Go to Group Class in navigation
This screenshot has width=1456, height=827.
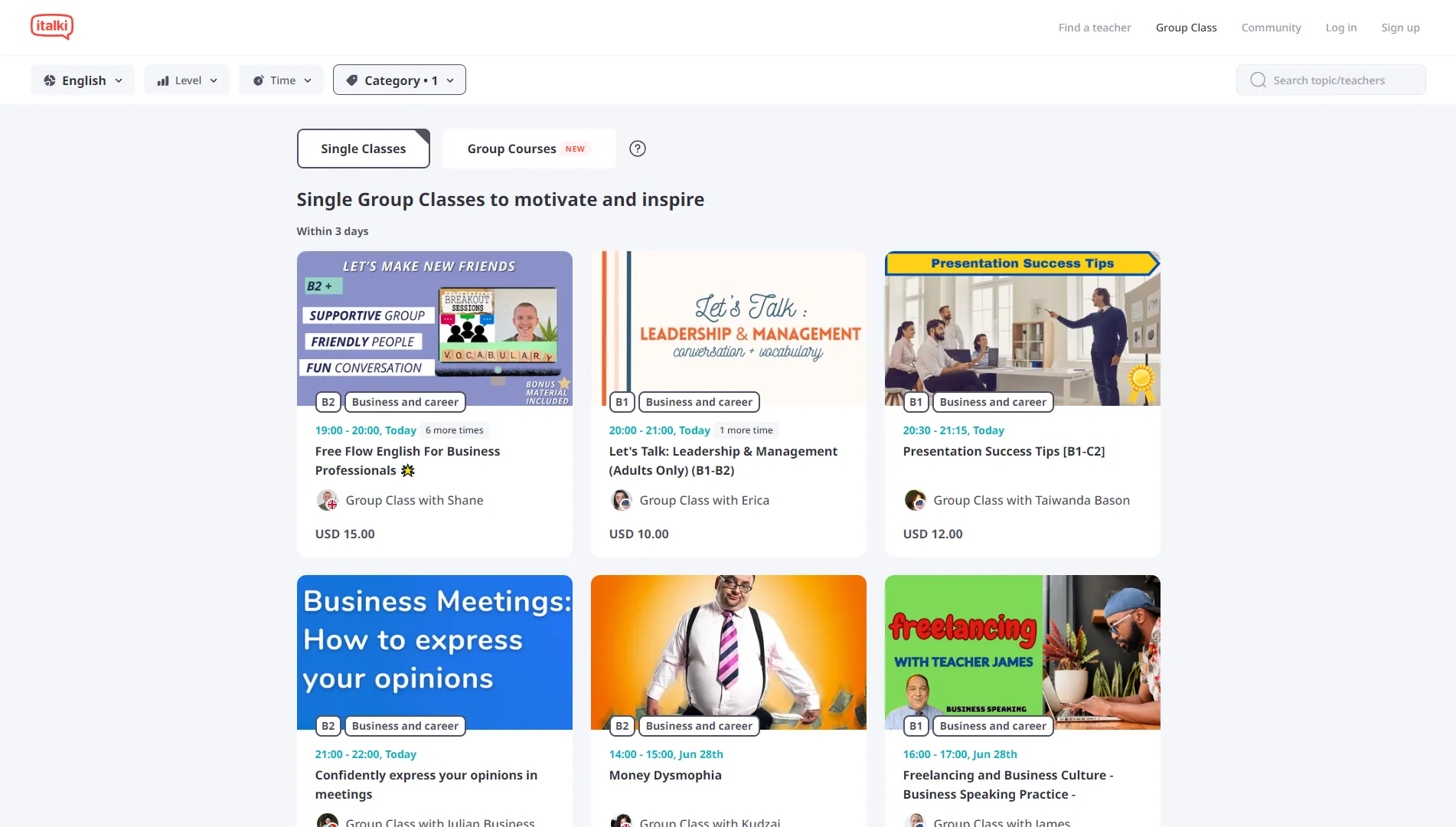click(1187, 28)
